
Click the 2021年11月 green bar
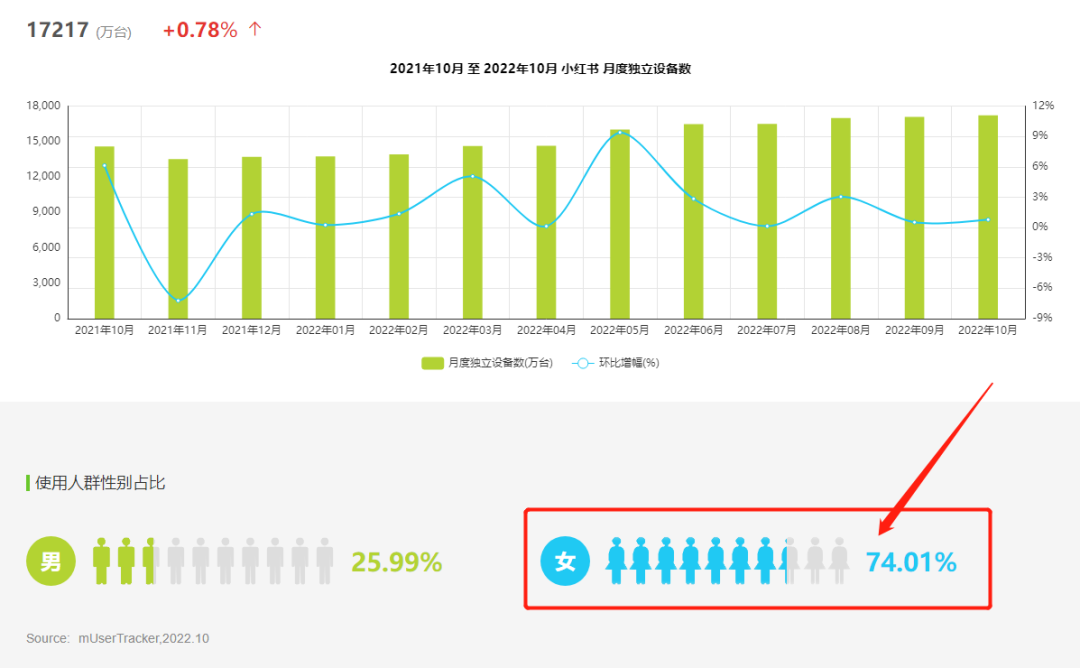(x=178, y=239)
